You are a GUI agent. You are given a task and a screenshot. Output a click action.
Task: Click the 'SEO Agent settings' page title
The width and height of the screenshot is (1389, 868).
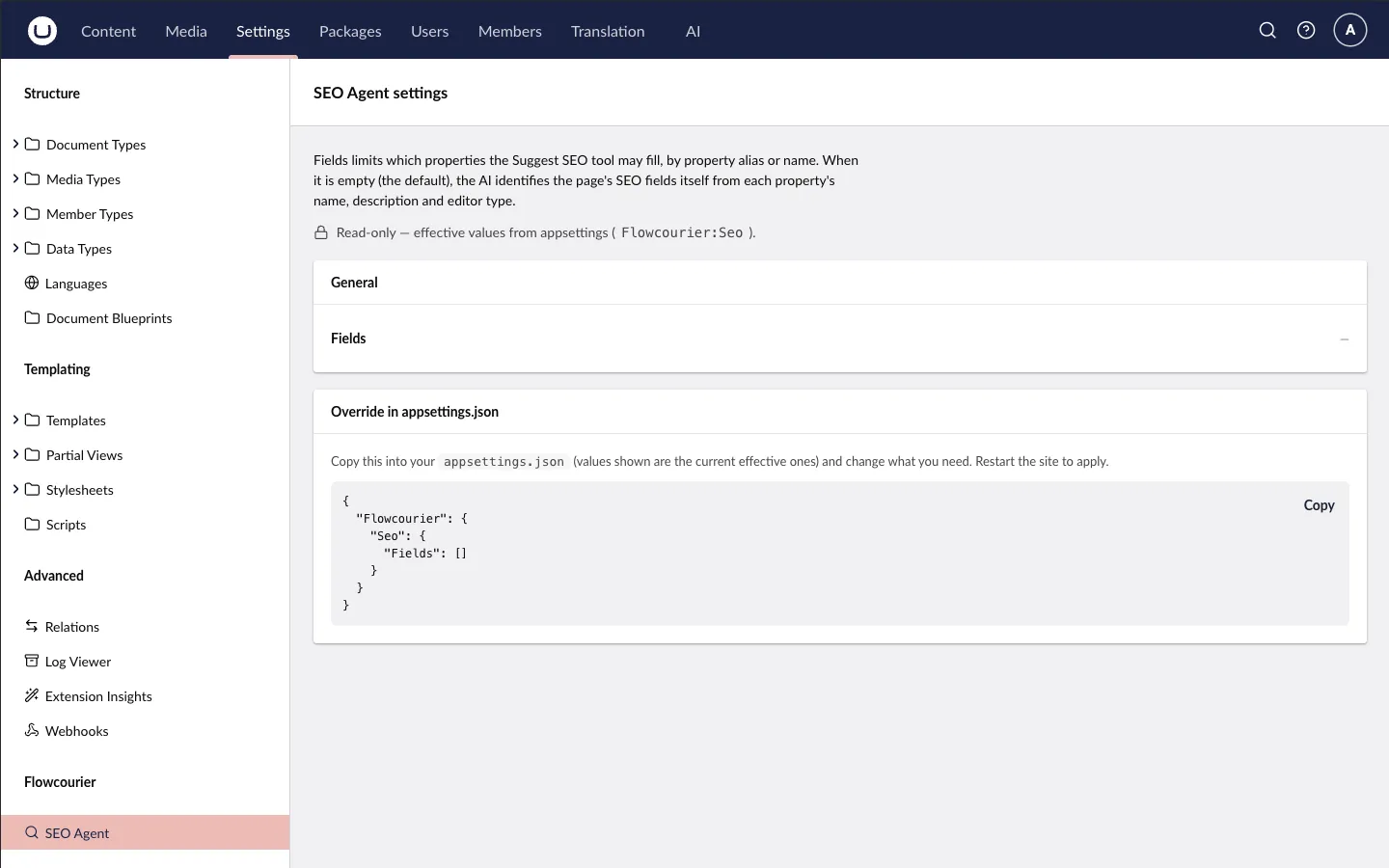pyautogui.click(x=380, y=93)
